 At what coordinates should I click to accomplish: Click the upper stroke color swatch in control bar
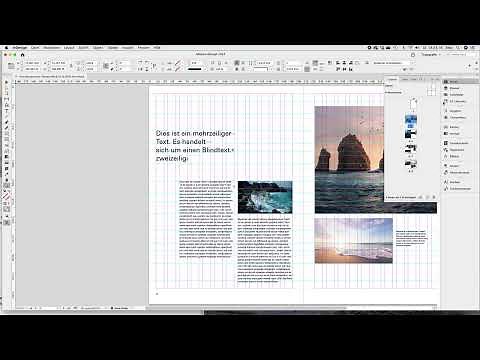tap(178, 63)
